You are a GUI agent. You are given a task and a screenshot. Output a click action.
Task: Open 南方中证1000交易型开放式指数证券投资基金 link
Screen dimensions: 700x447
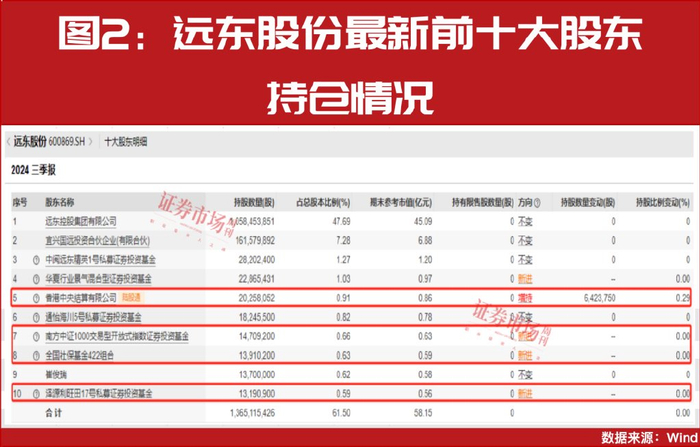pyautogui.click(x=117, y=336)
